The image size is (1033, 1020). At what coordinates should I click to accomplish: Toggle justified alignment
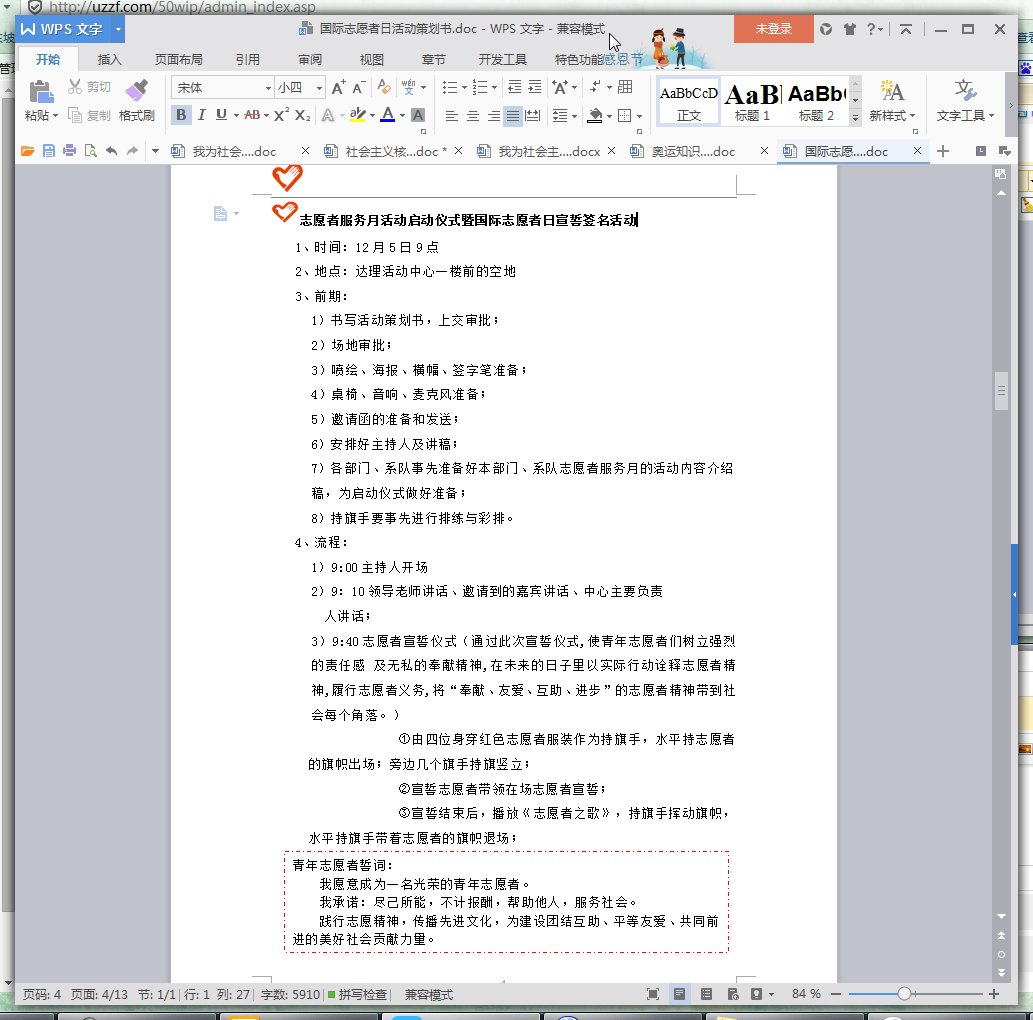point(513,116)
